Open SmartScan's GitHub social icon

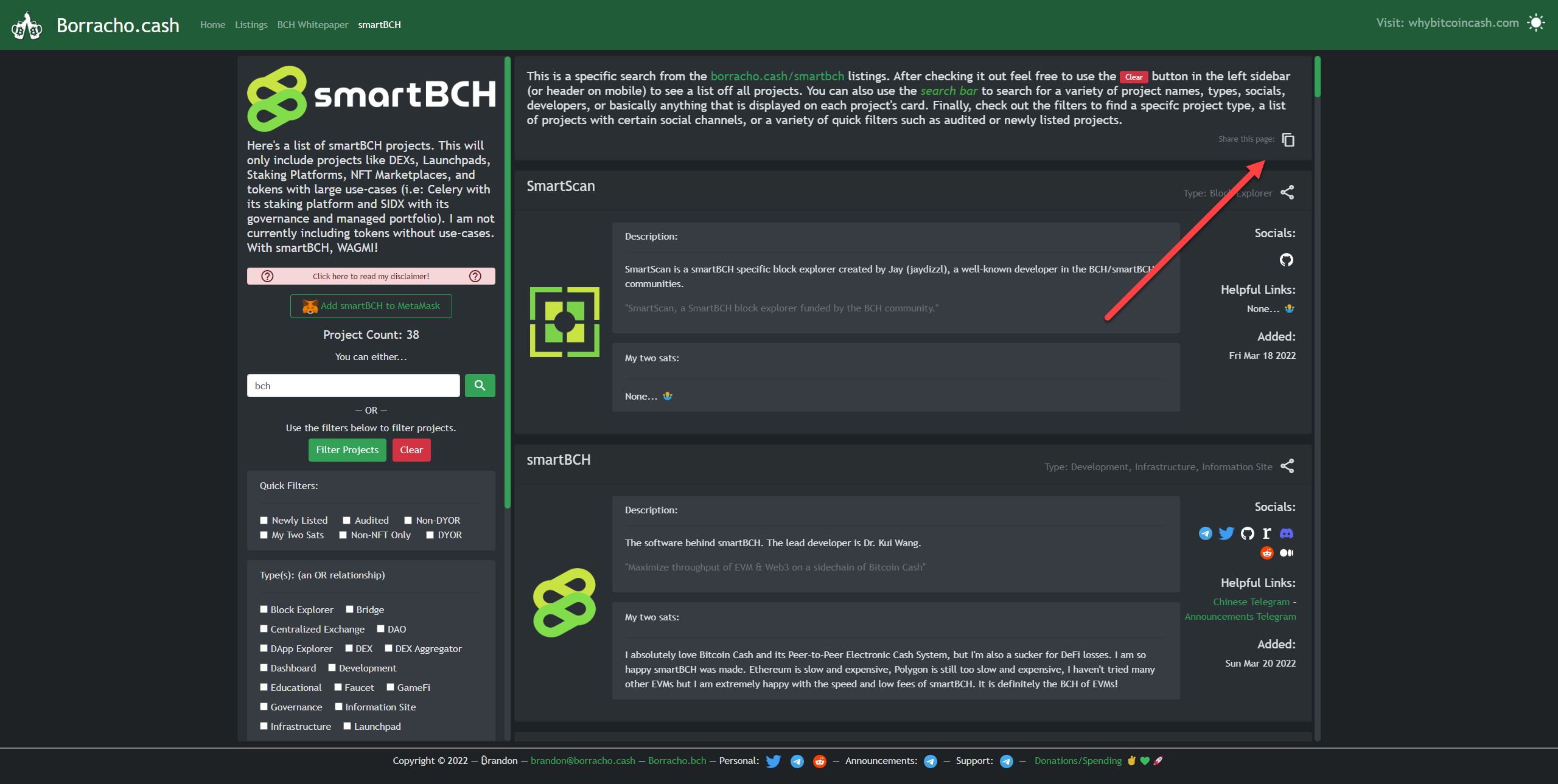(x=1286, y=260)
